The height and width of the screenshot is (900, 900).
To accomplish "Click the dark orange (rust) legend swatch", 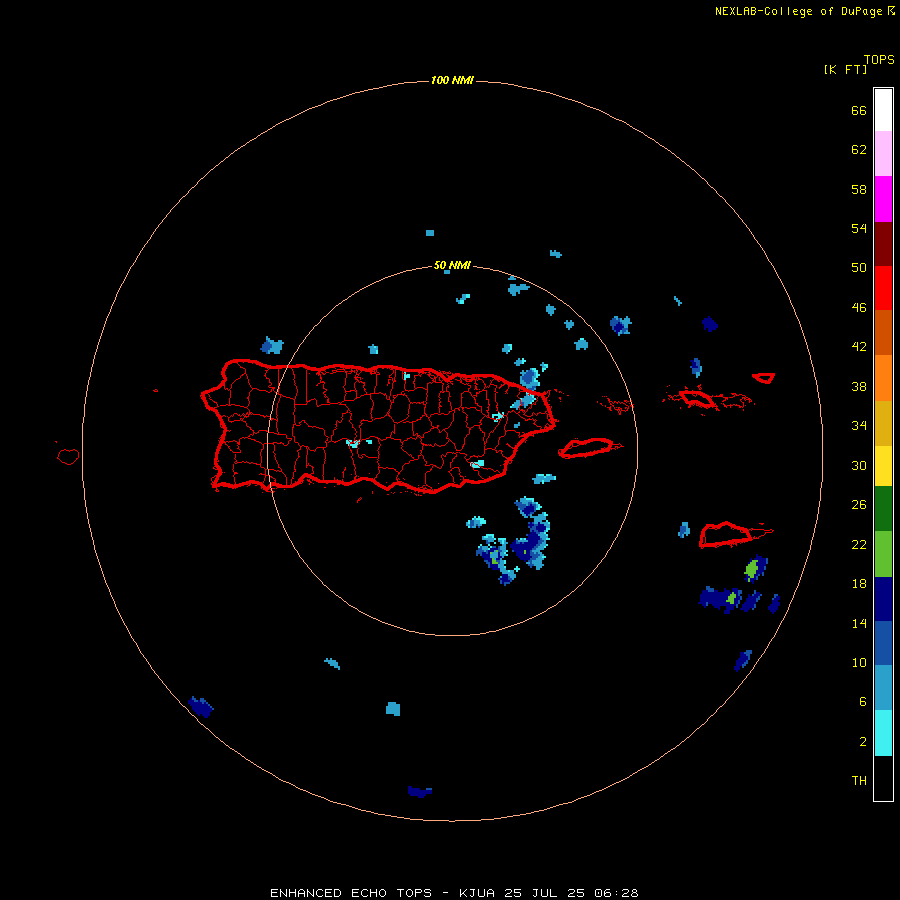I will [883, 333].
